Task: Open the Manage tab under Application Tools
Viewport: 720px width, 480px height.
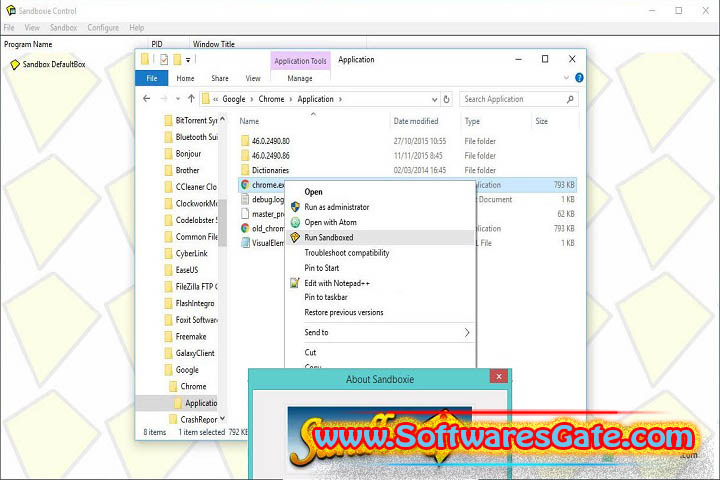Action: [x=300, y=79]
